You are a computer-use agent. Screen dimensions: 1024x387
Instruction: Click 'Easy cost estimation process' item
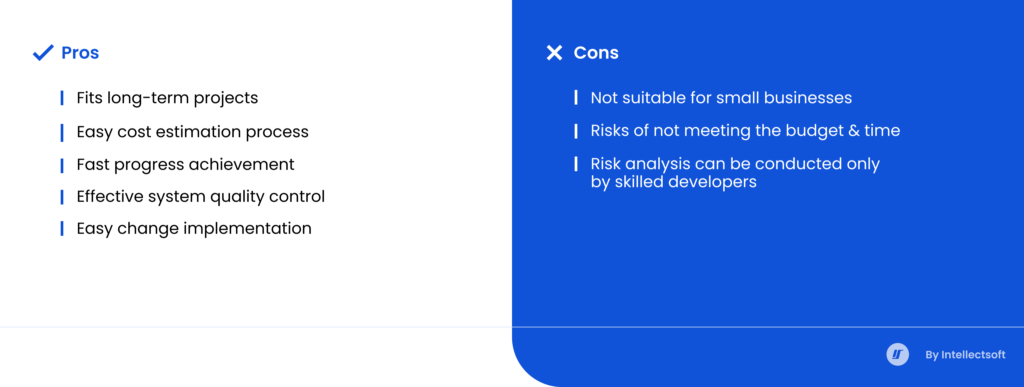click(193, 132)
